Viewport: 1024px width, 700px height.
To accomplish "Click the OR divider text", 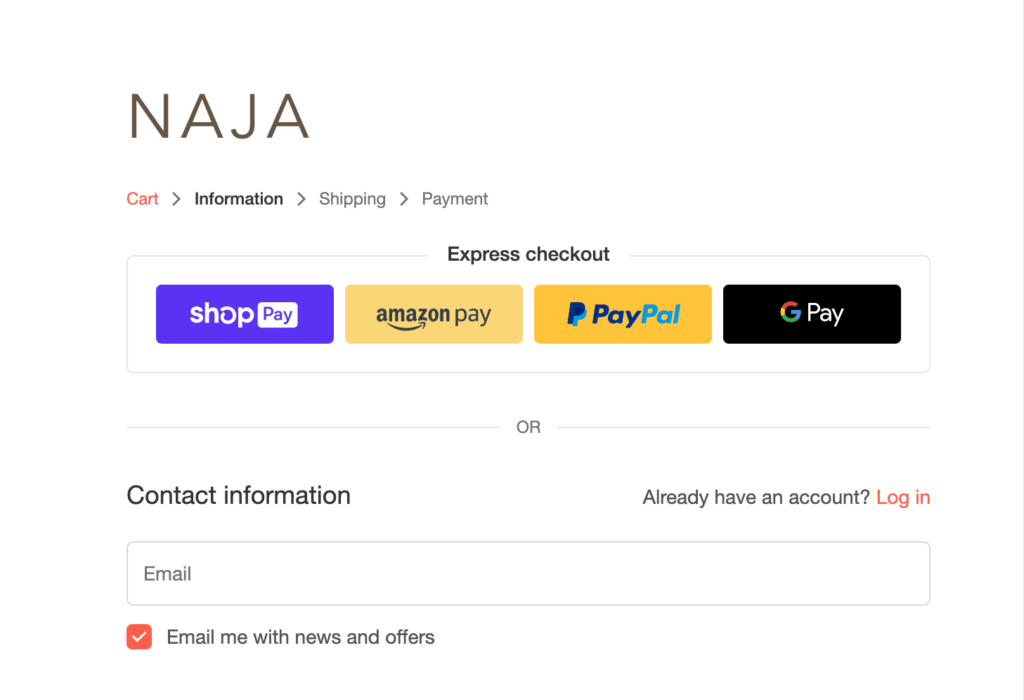I will [528, 427].
